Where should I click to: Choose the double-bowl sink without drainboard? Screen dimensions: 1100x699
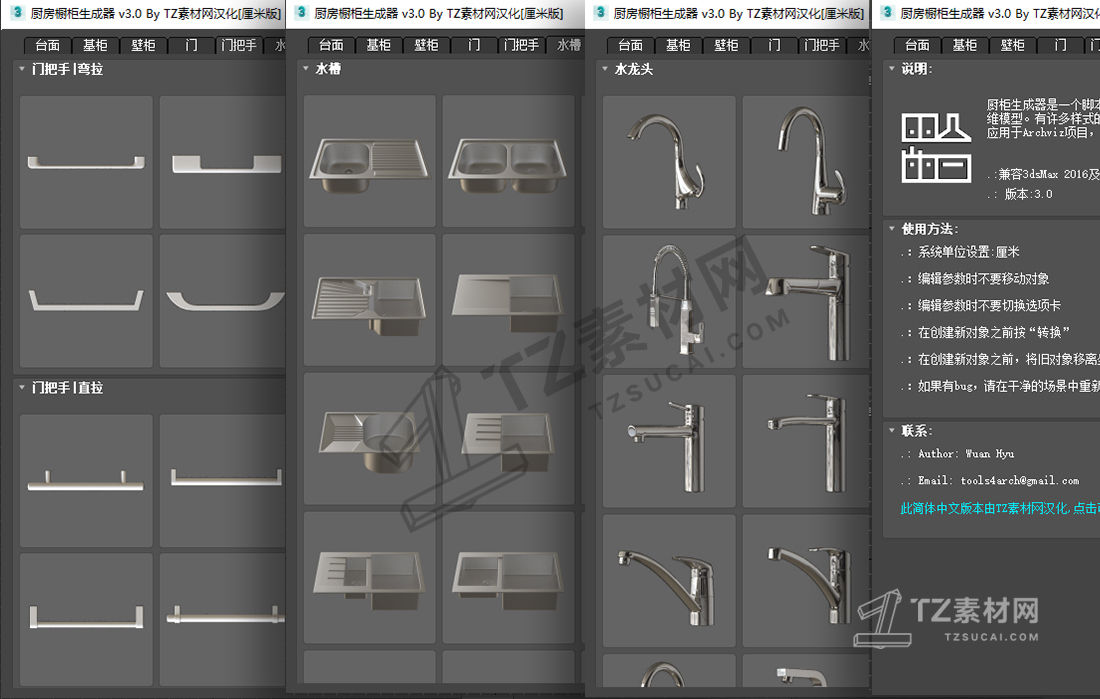tap(508, 161)
